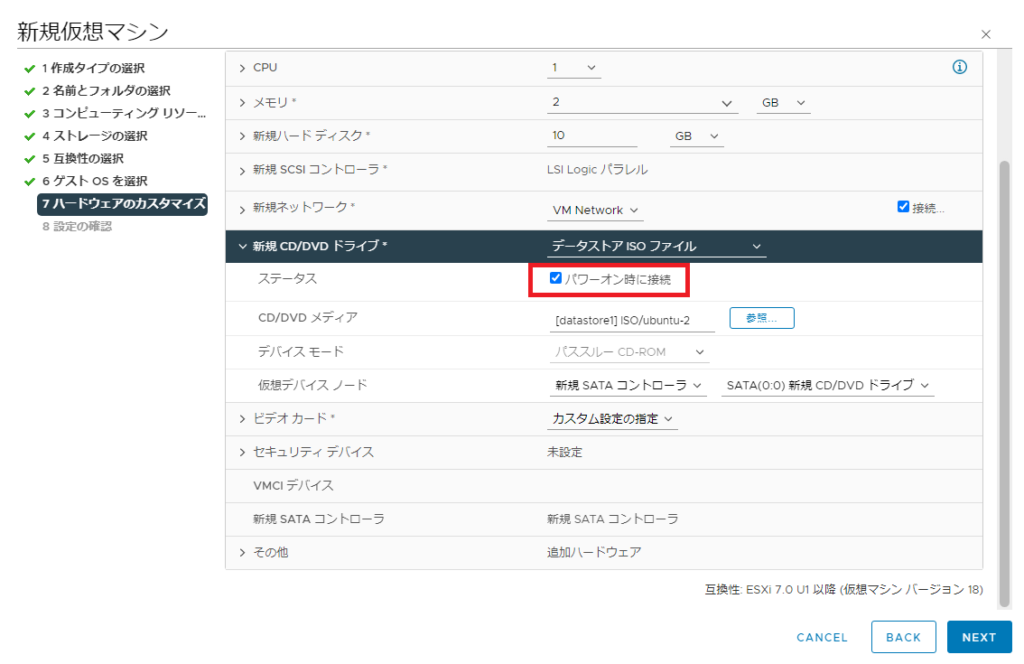Toggle the network 接続 checkbox
The height and width of the screenshot is (664, 1024).
tap(903, 207)
